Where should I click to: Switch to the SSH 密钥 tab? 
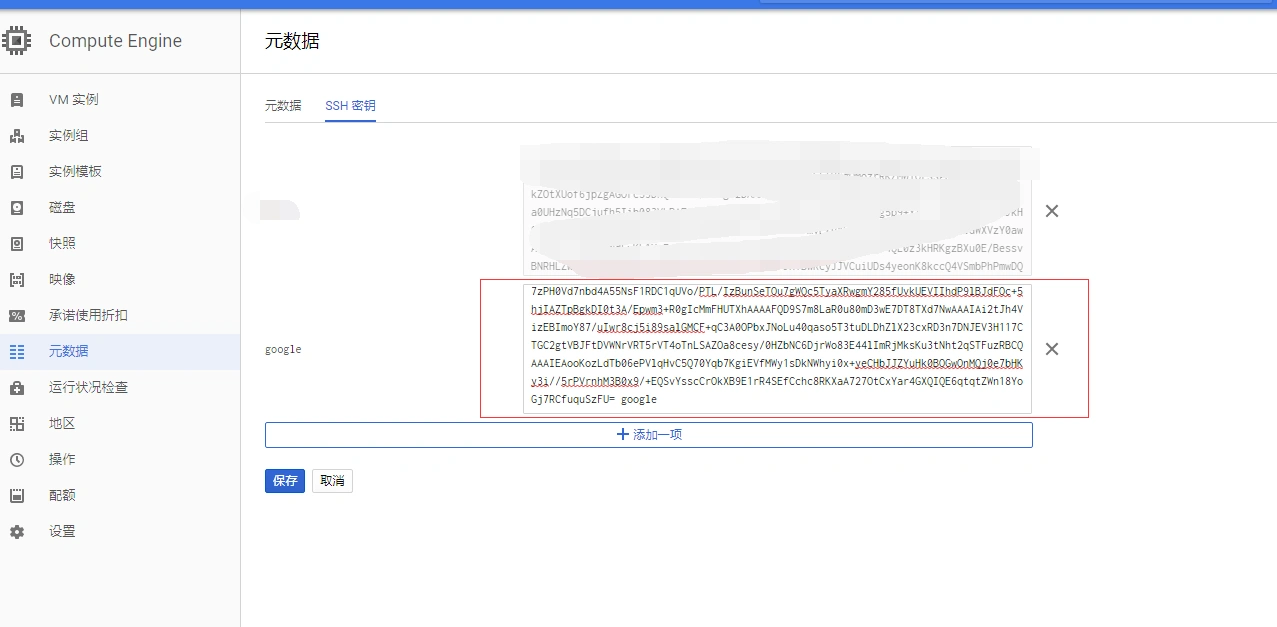coord(350,105)
